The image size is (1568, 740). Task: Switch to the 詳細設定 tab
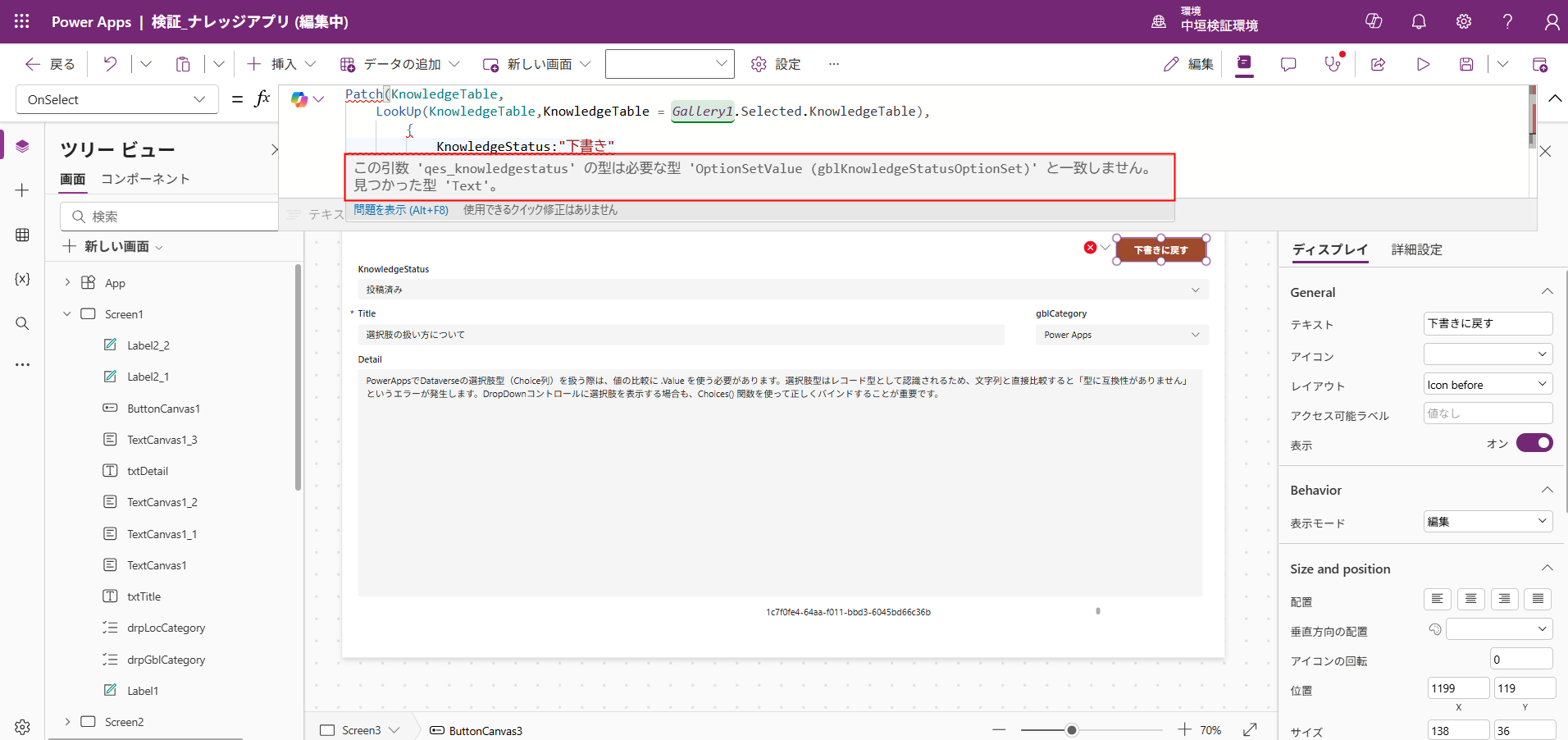(x=1416, y=249)
